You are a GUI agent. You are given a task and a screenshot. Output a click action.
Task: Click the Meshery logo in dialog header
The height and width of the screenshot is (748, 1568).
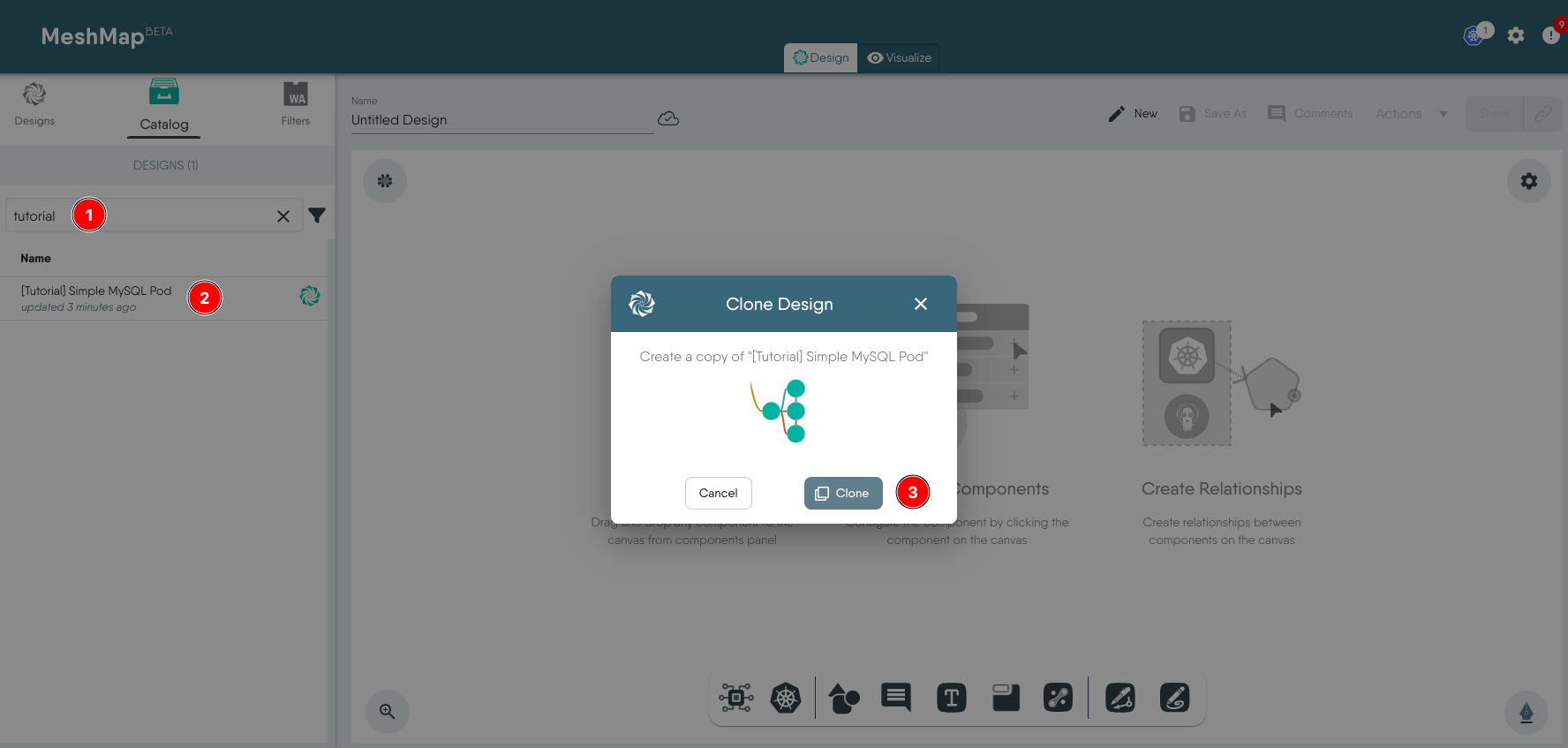coord(642,304)
